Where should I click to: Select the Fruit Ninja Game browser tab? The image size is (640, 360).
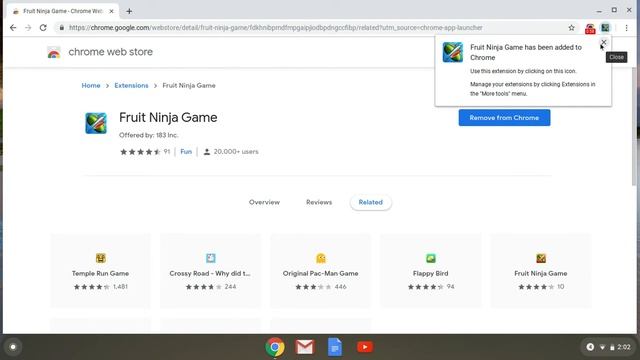point(62,11)
